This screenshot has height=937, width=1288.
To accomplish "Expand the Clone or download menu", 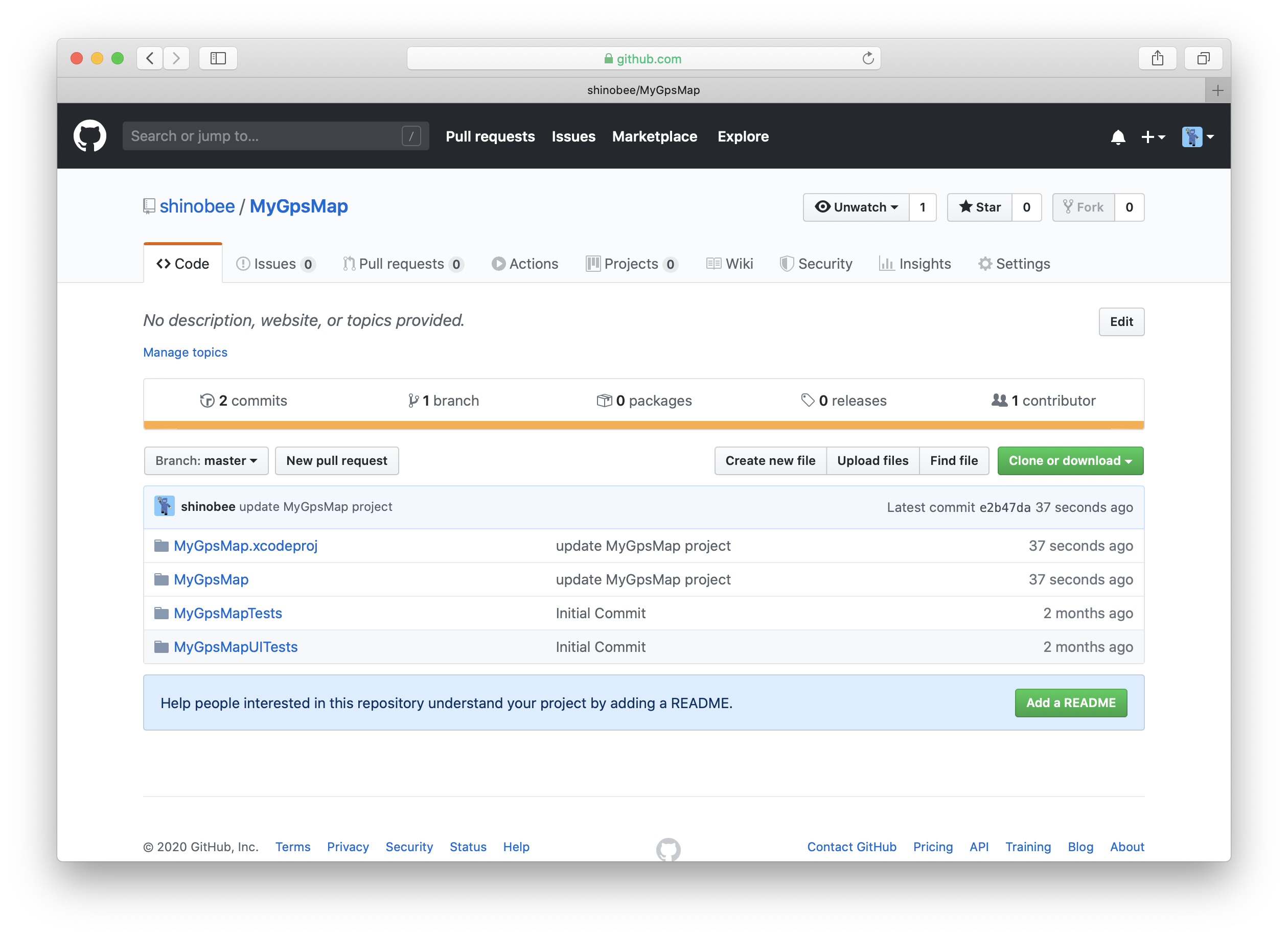I will 1070,460.
